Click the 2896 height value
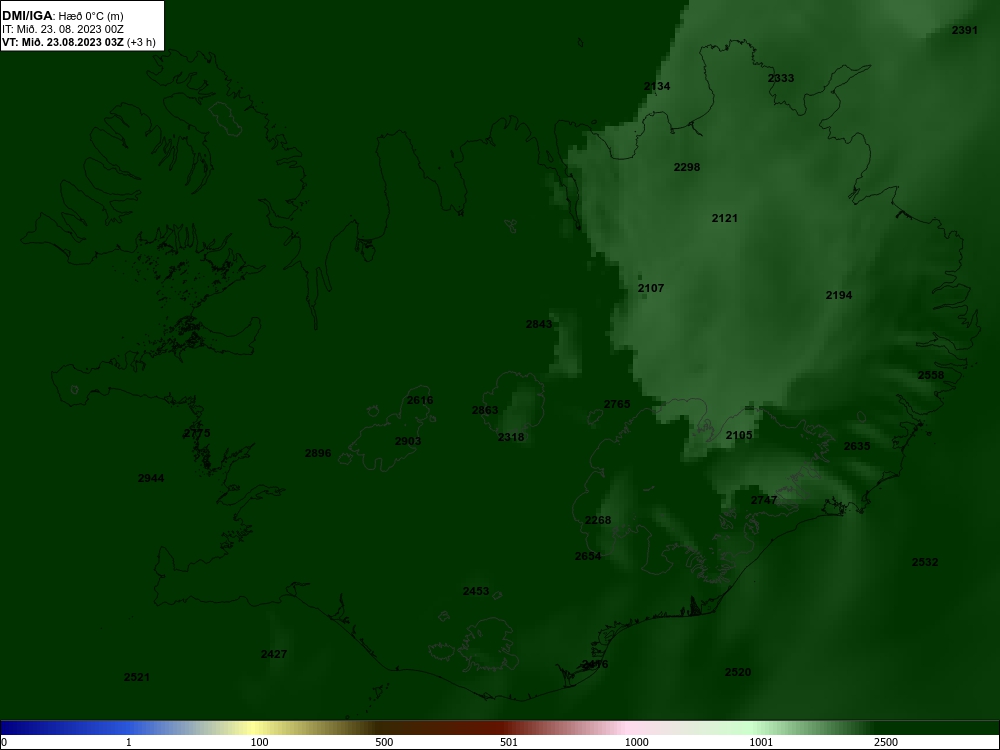Viewport: 1000px width, 750px height. (318, 453)
